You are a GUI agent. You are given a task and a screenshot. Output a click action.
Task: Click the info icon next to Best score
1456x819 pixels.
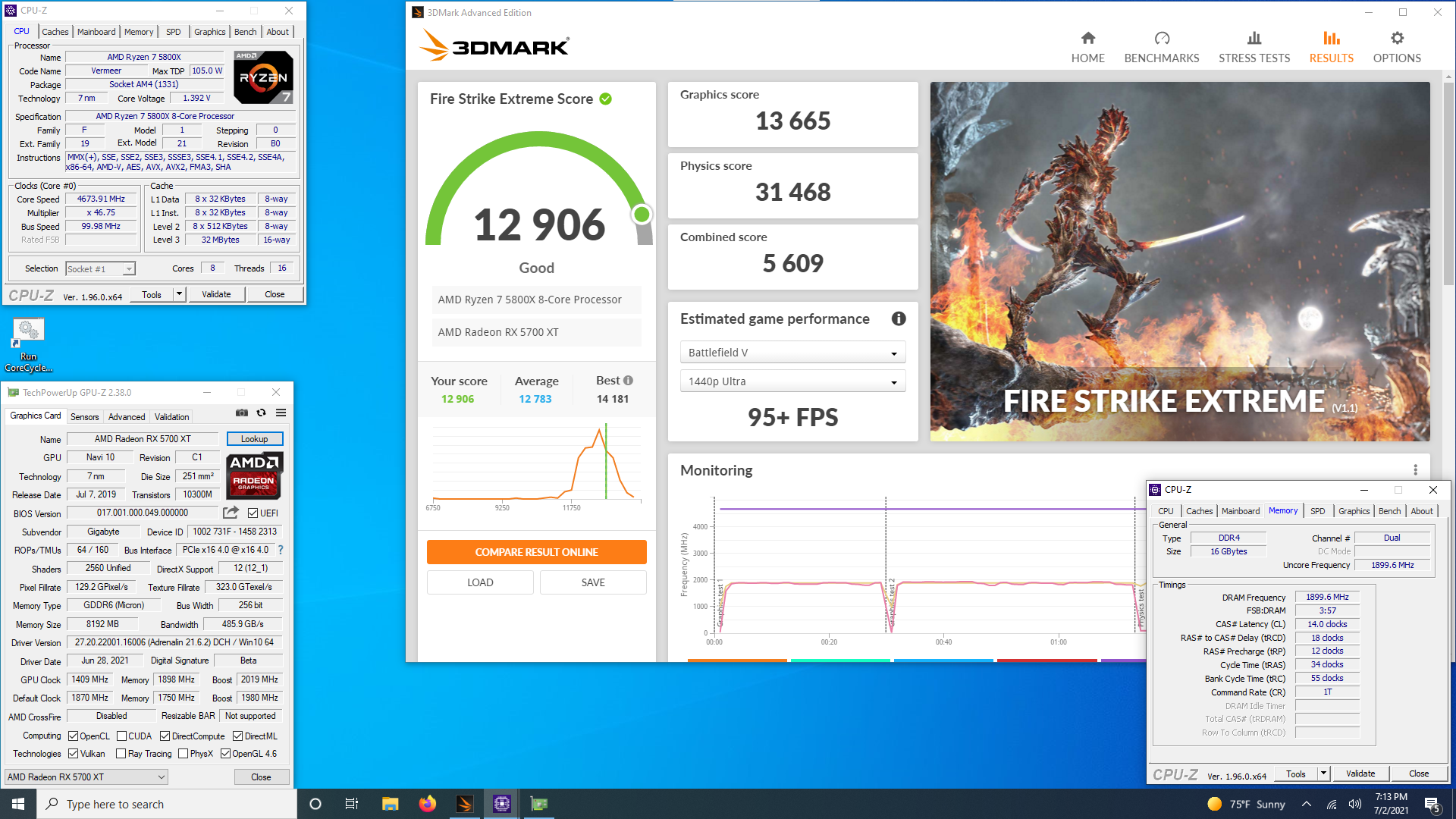coord(628,381)
